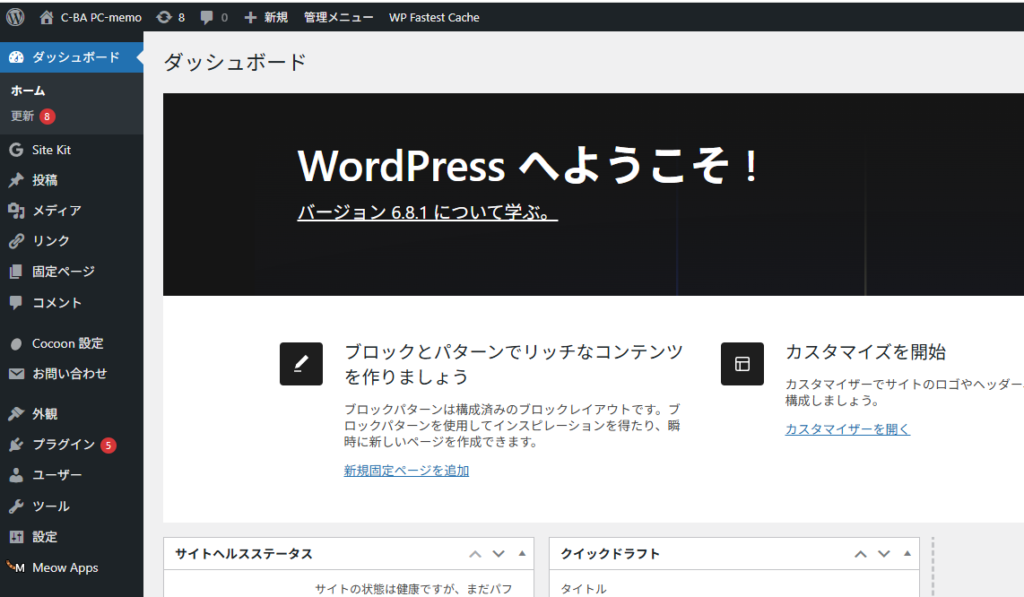Open the プラグイン (Plugins) page
Image resolution: width=1024 pixels, height=597 pixels.
tap(63, 445)
